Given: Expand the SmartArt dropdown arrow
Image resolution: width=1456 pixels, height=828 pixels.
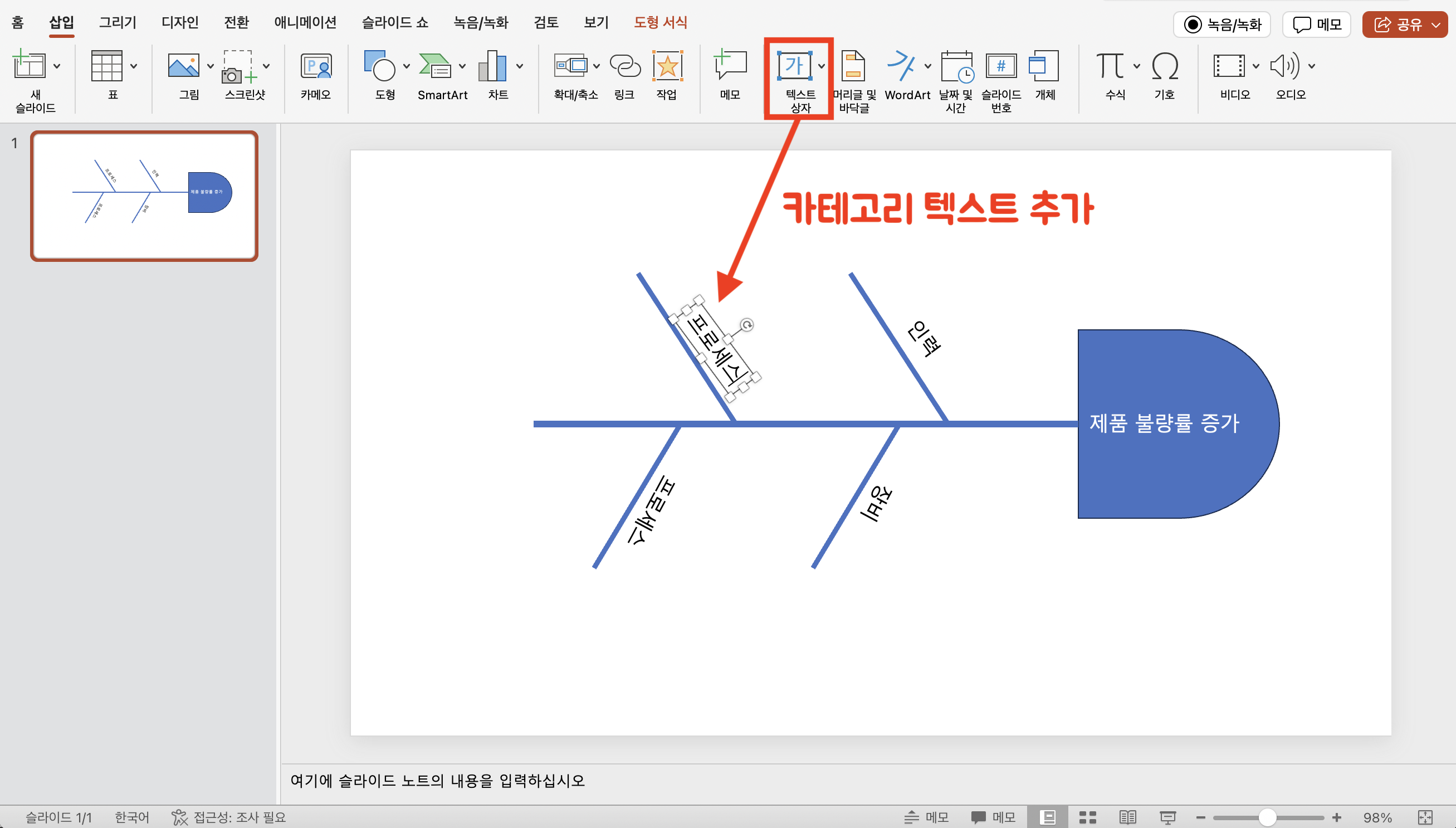Looking at the screenshot, I should tap(462, 66).
